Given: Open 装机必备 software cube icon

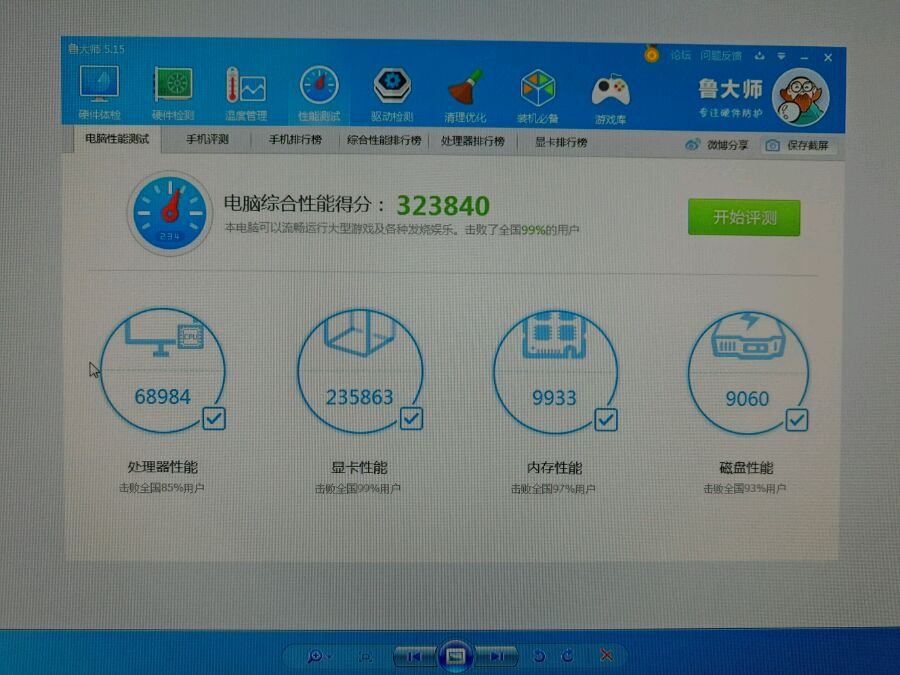Looking at the screenshot, I should click(x=538, y=95).
